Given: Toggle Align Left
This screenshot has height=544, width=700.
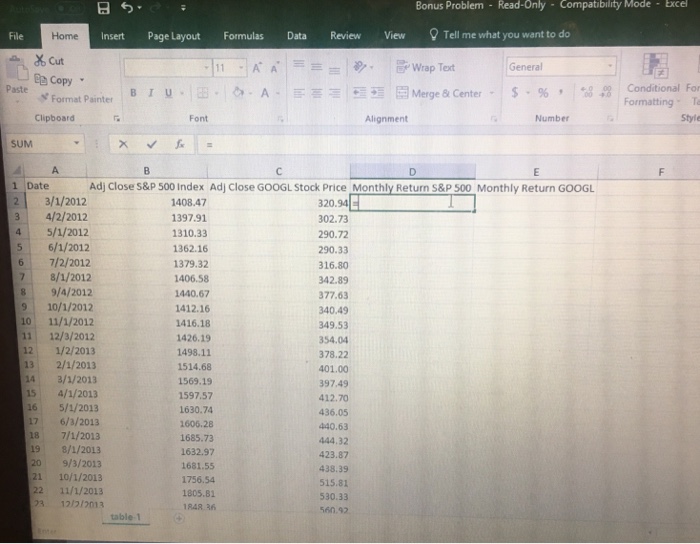Looking at the screenshot, I should 299,93.
